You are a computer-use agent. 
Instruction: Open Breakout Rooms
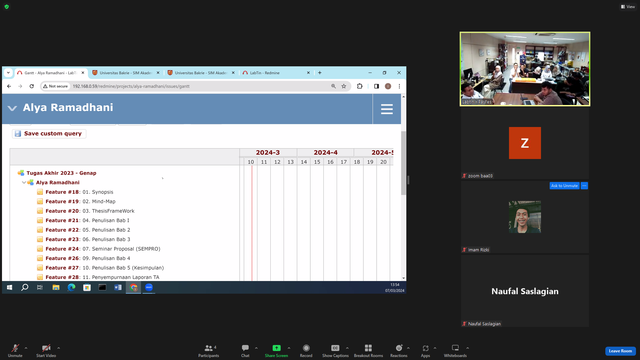pos(368,350)
